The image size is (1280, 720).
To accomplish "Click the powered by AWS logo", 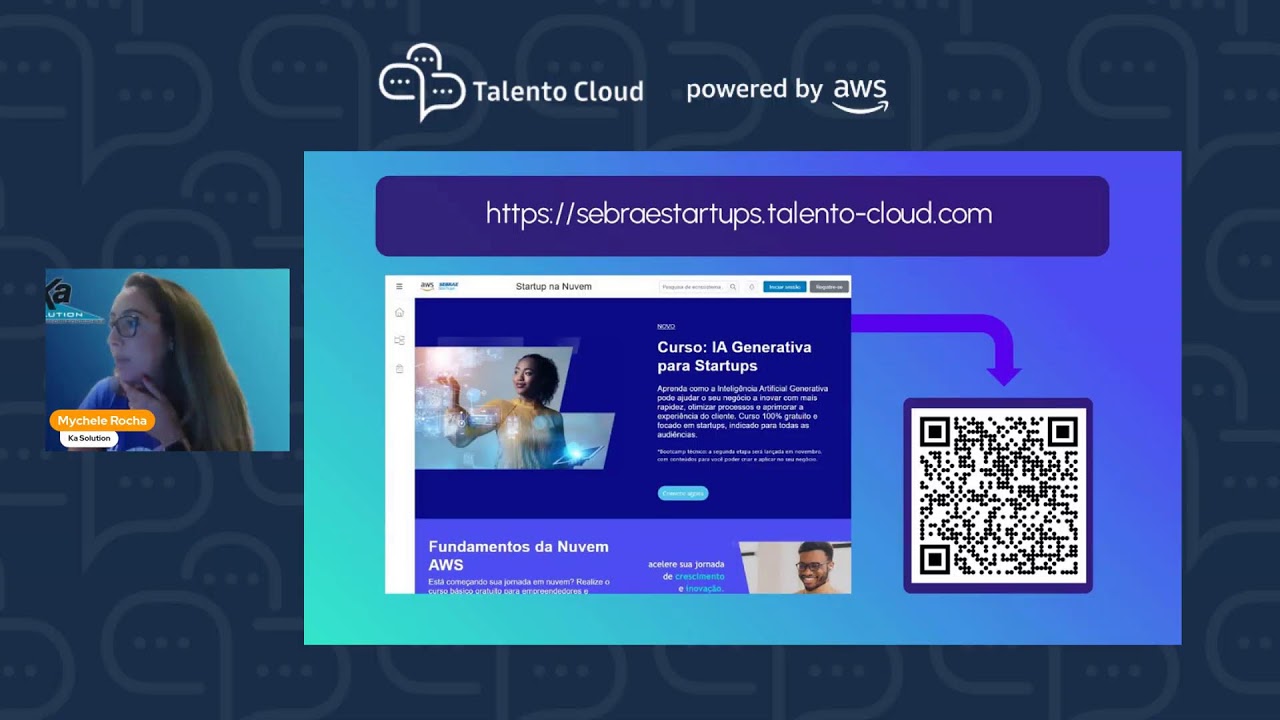I will (787, 92).
